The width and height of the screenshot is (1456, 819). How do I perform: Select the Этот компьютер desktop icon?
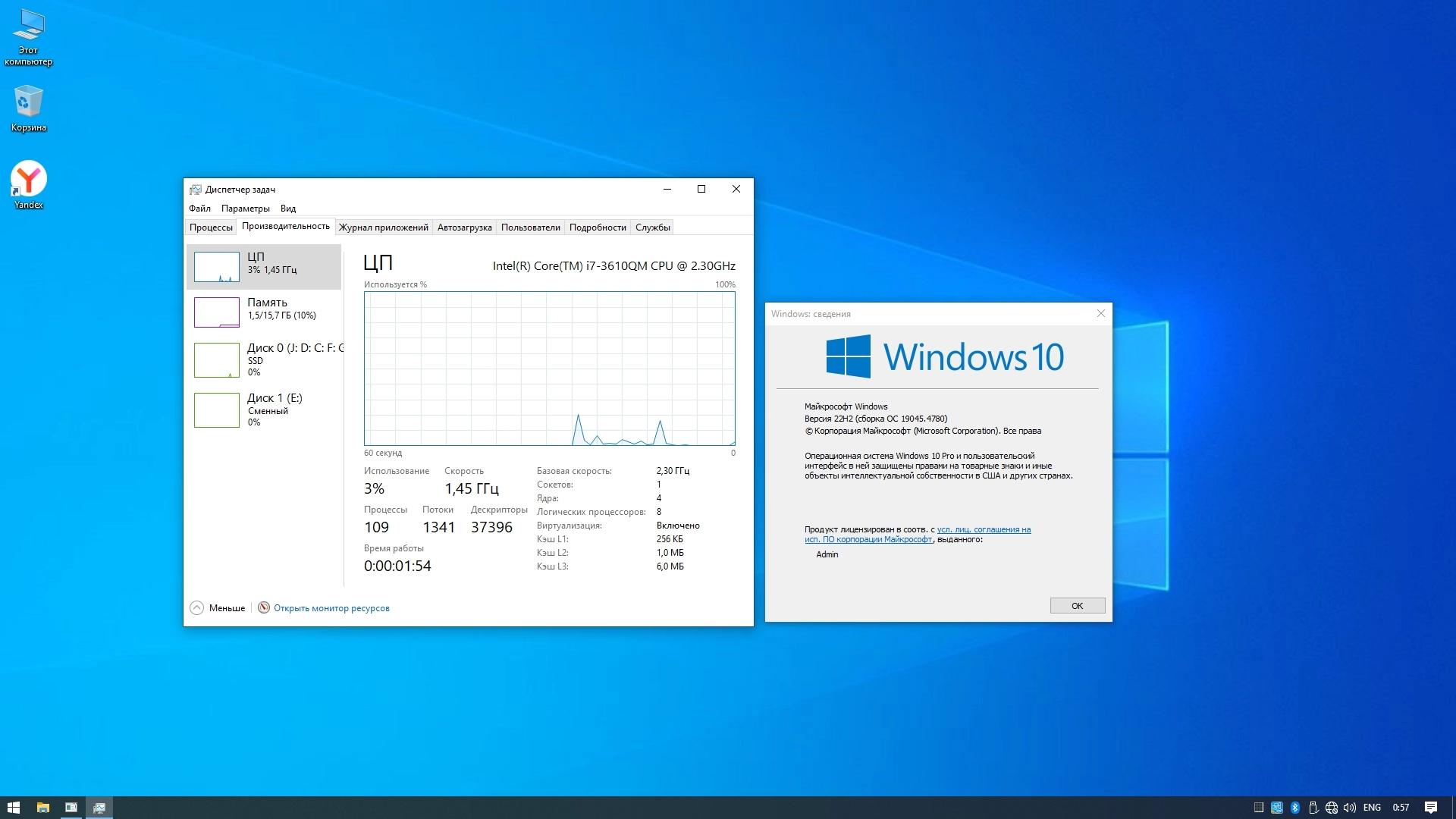[29, 27]
